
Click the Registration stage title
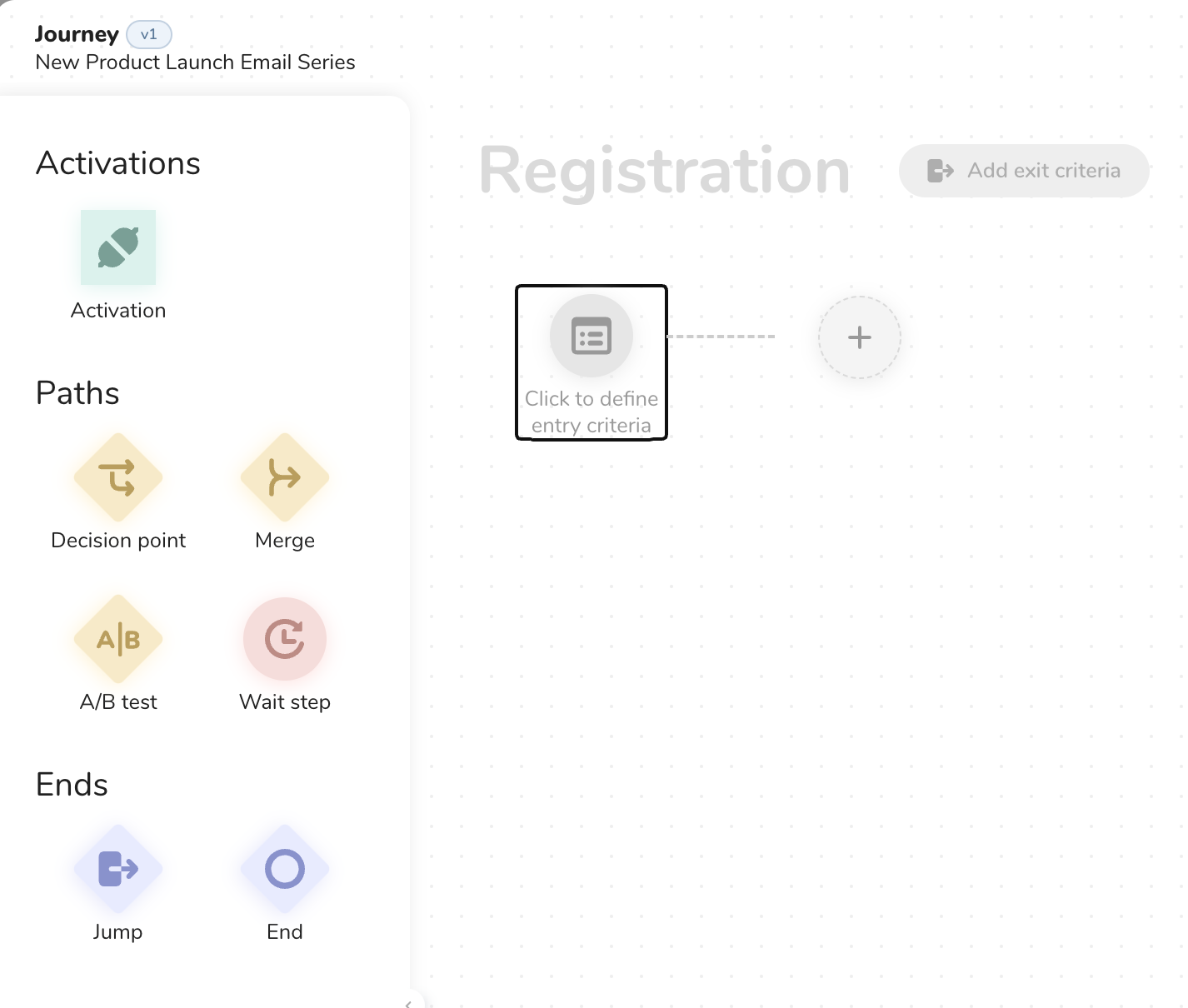click(664, 172)
